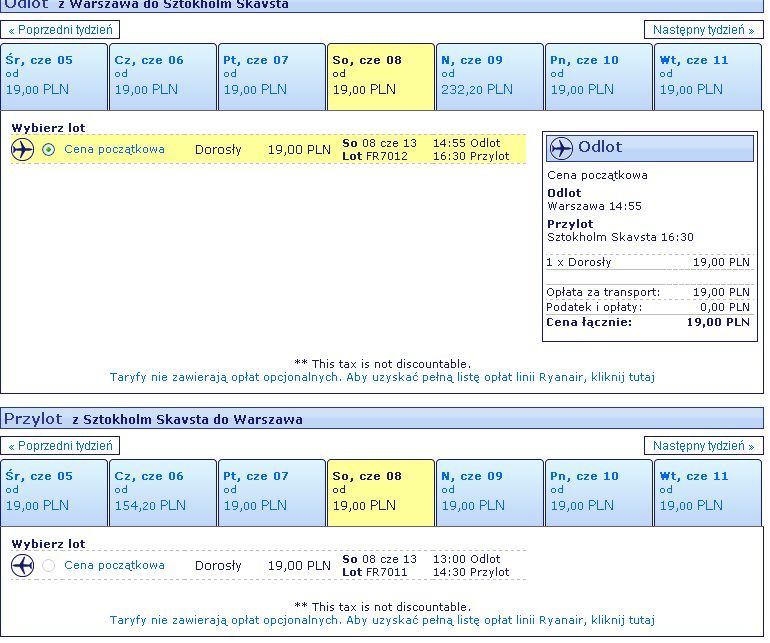Image resolution: width=770 pixels, height=643 pixels.
Task: Click the airplane icon beside flight FR7012
Action: coord(23,149)
